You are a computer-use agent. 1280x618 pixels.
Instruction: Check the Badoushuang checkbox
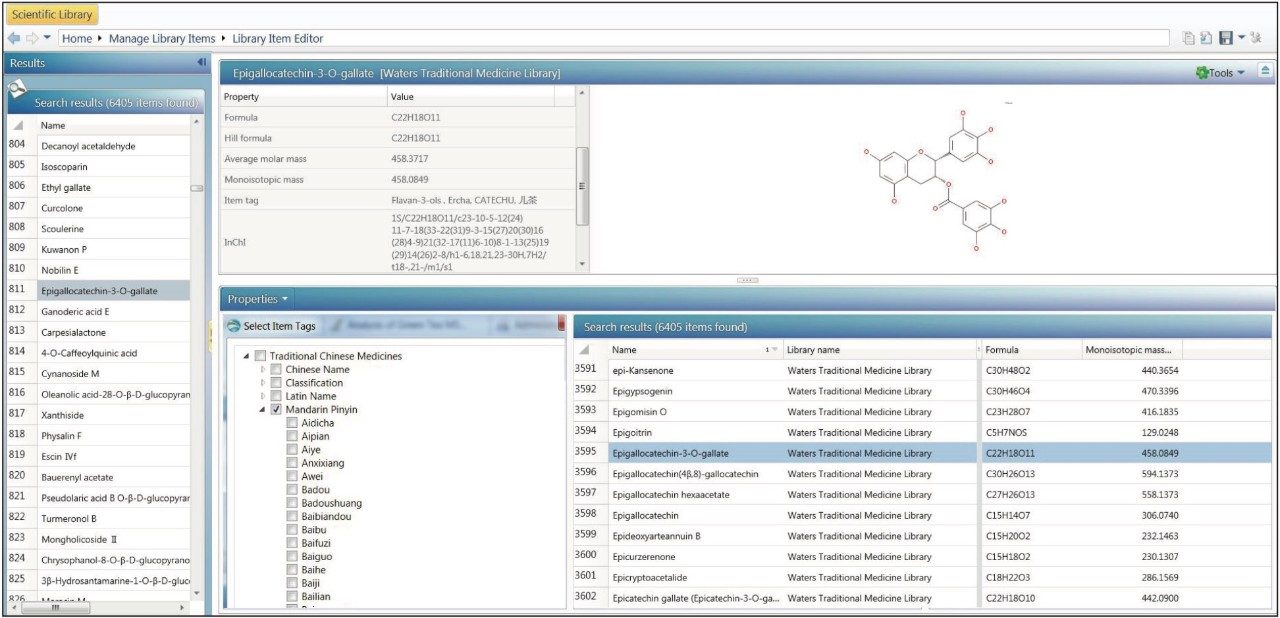(x=292, y=503)
